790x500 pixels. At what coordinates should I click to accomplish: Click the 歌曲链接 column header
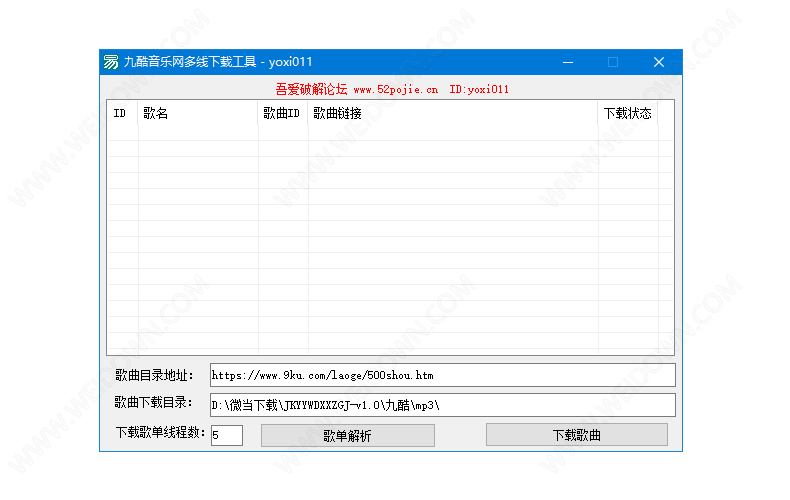tap(453, 113)
